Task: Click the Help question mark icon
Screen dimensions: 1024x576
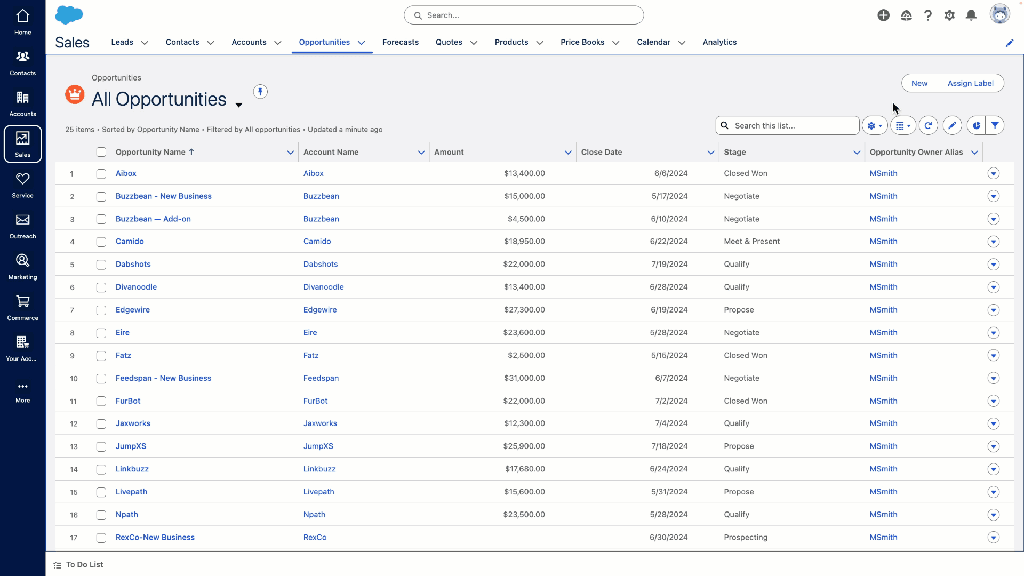Action: [927, 15]
